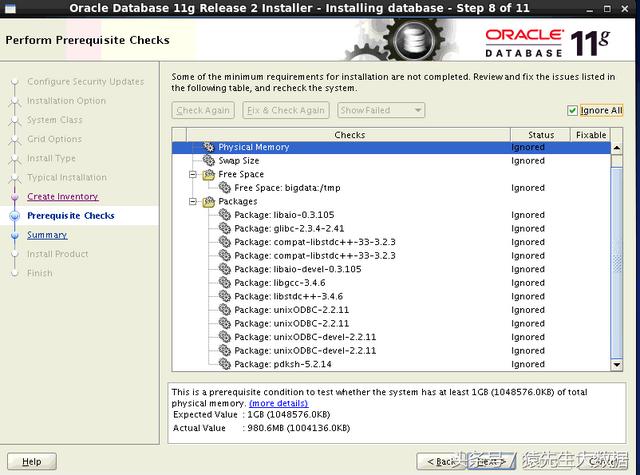Click the gear icon for pdksh-5.2.14 package
The image size is (640, 475).
[x=224, y=364]
